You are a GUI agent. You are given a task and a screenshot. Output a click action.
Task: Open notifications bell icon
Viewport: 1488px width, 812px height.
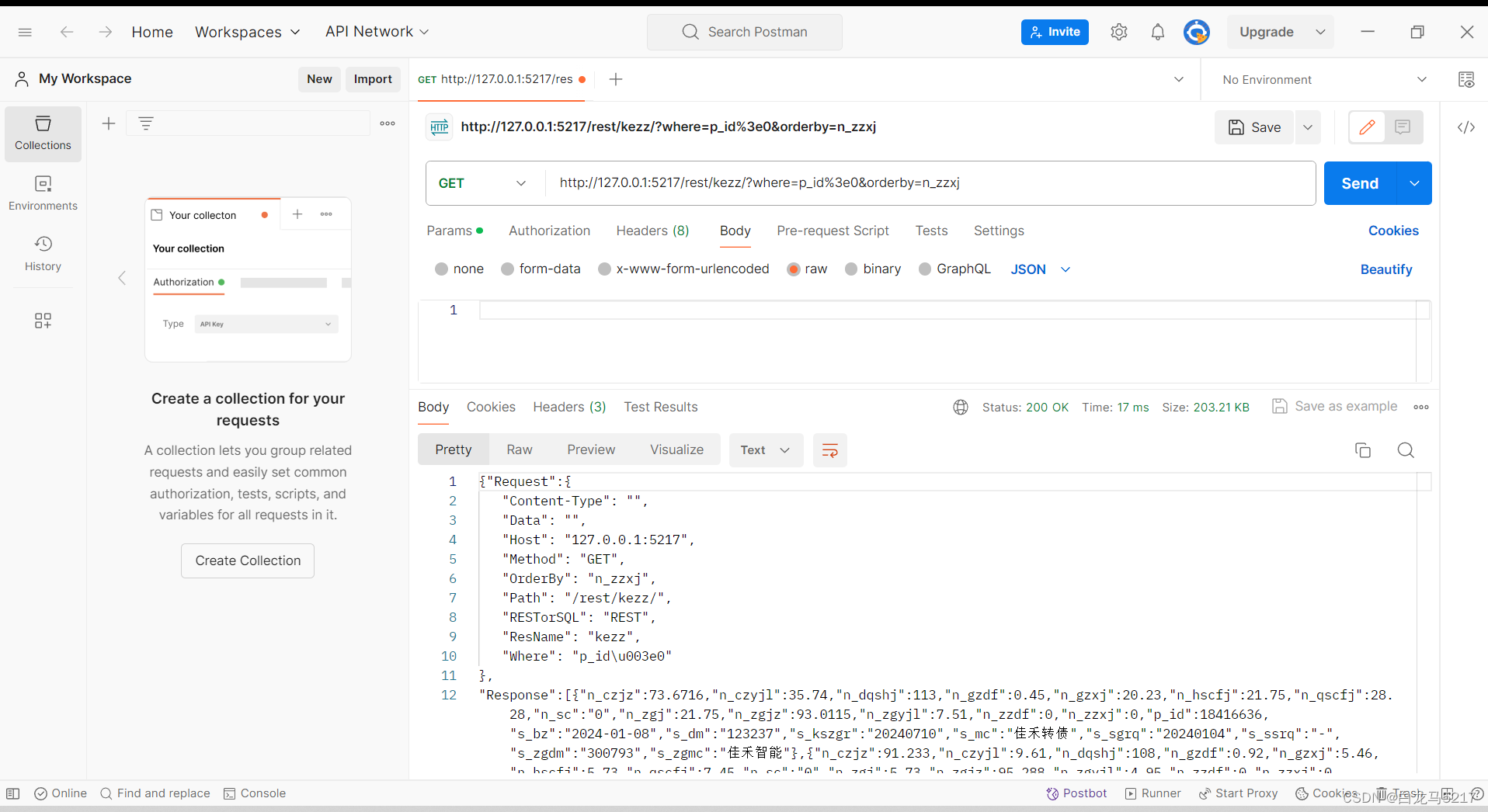(1157, 32)
